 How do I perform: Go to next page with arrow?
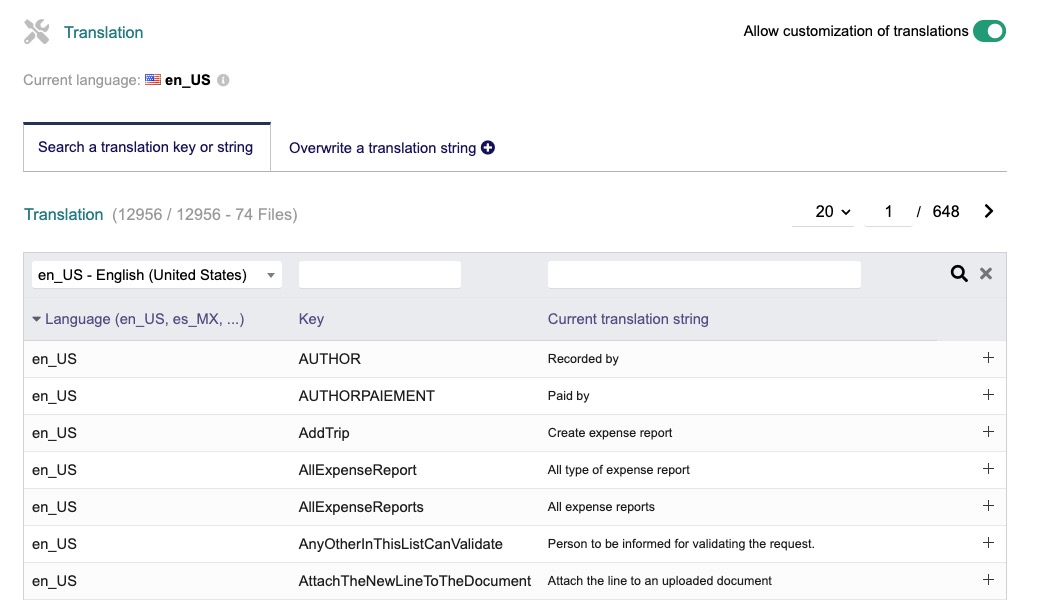[x=988, y=211]
